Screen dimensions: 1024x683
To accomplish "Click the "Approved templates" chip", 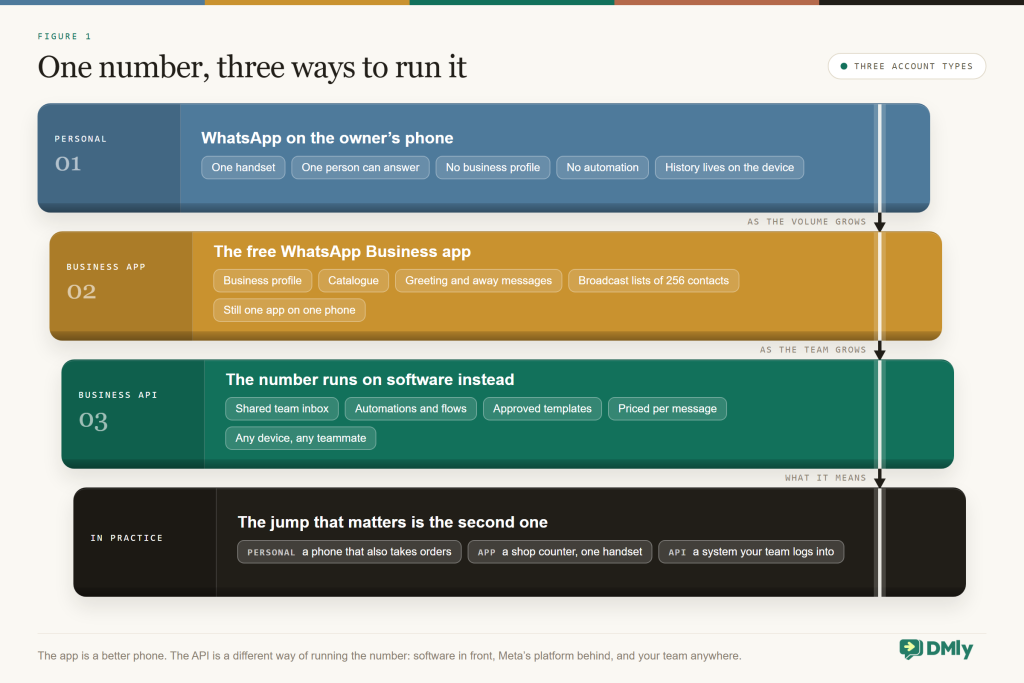I will coord(542,409).
